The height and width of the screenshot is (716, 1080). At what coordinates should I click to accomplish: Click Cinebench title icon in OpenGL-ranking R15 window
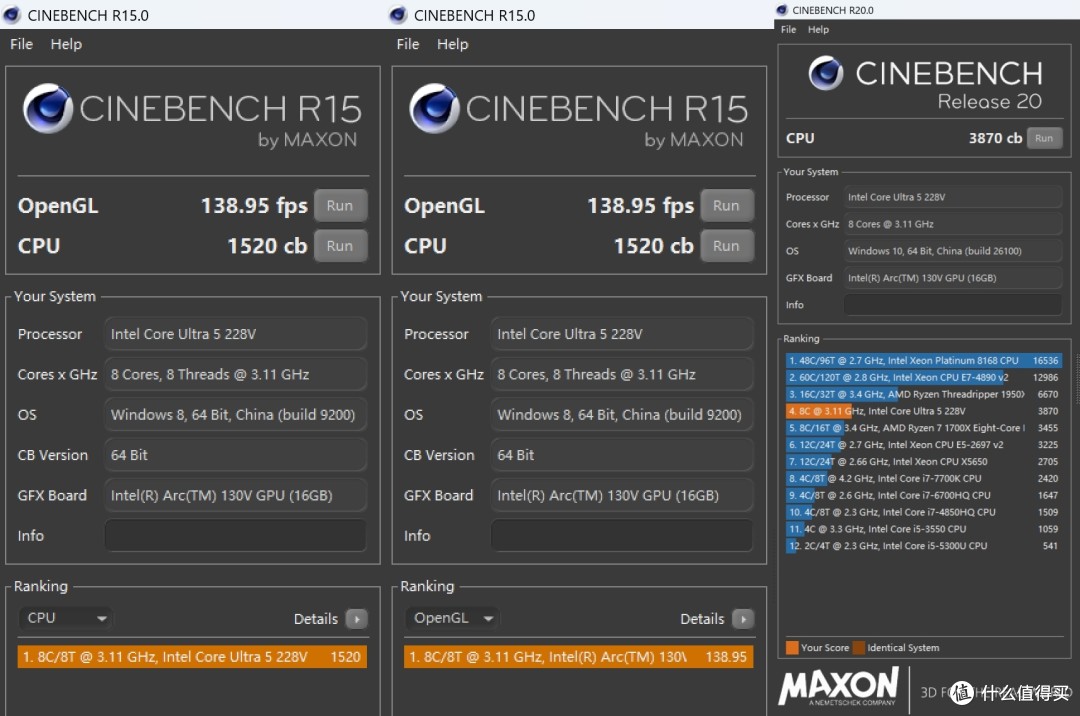click(x=398, y=15)
